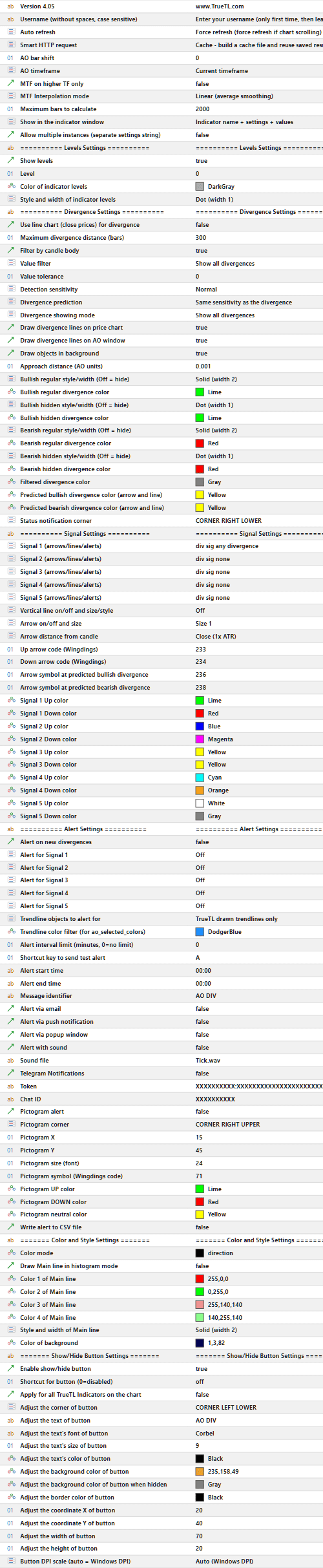Screen dimensions: 323x1568
Task: Toggle Write alert to CSV file value
Action: 202,1227
